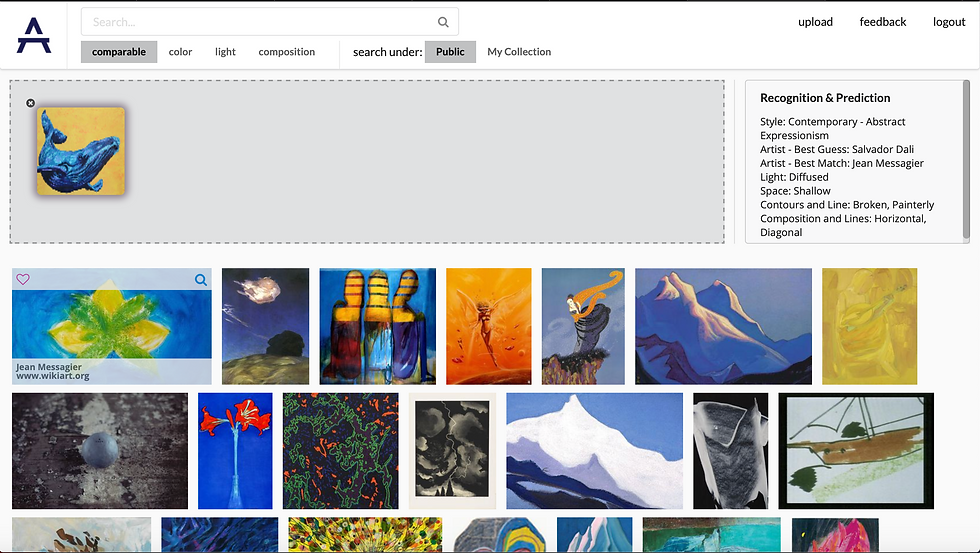Focus the Search... input field

click(270, 22)
